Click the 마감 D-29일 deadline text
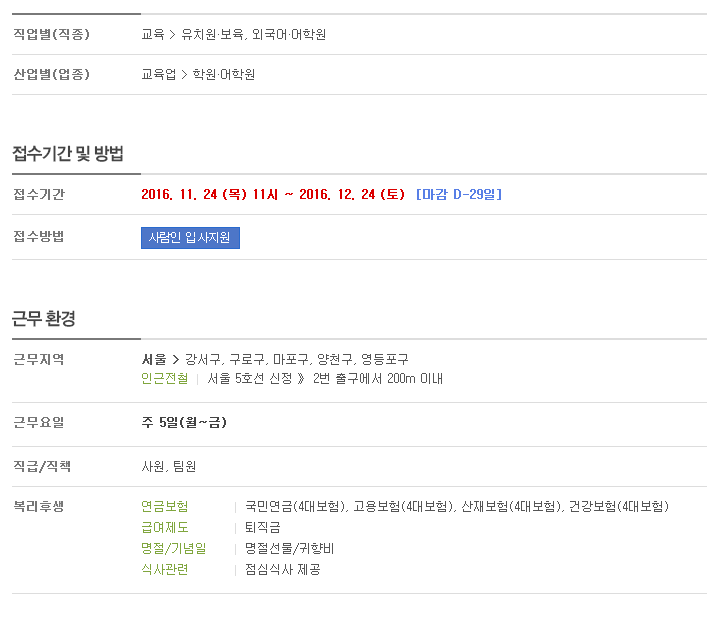This screenshot has width=726, height=622. (459, 194)
